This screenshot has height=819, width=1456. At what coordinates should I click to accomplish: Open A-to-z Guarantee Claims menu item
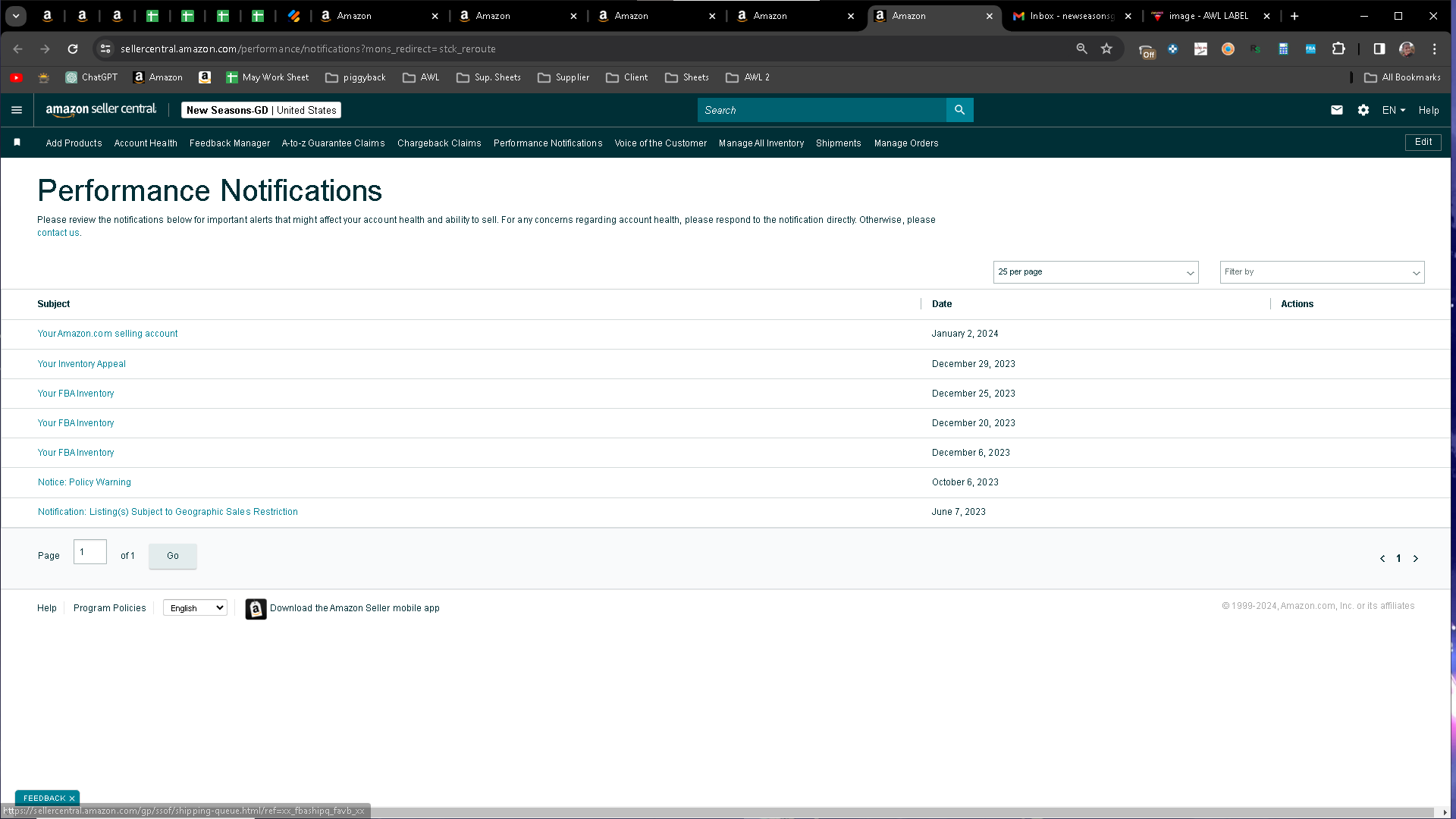tap(333, 143)
